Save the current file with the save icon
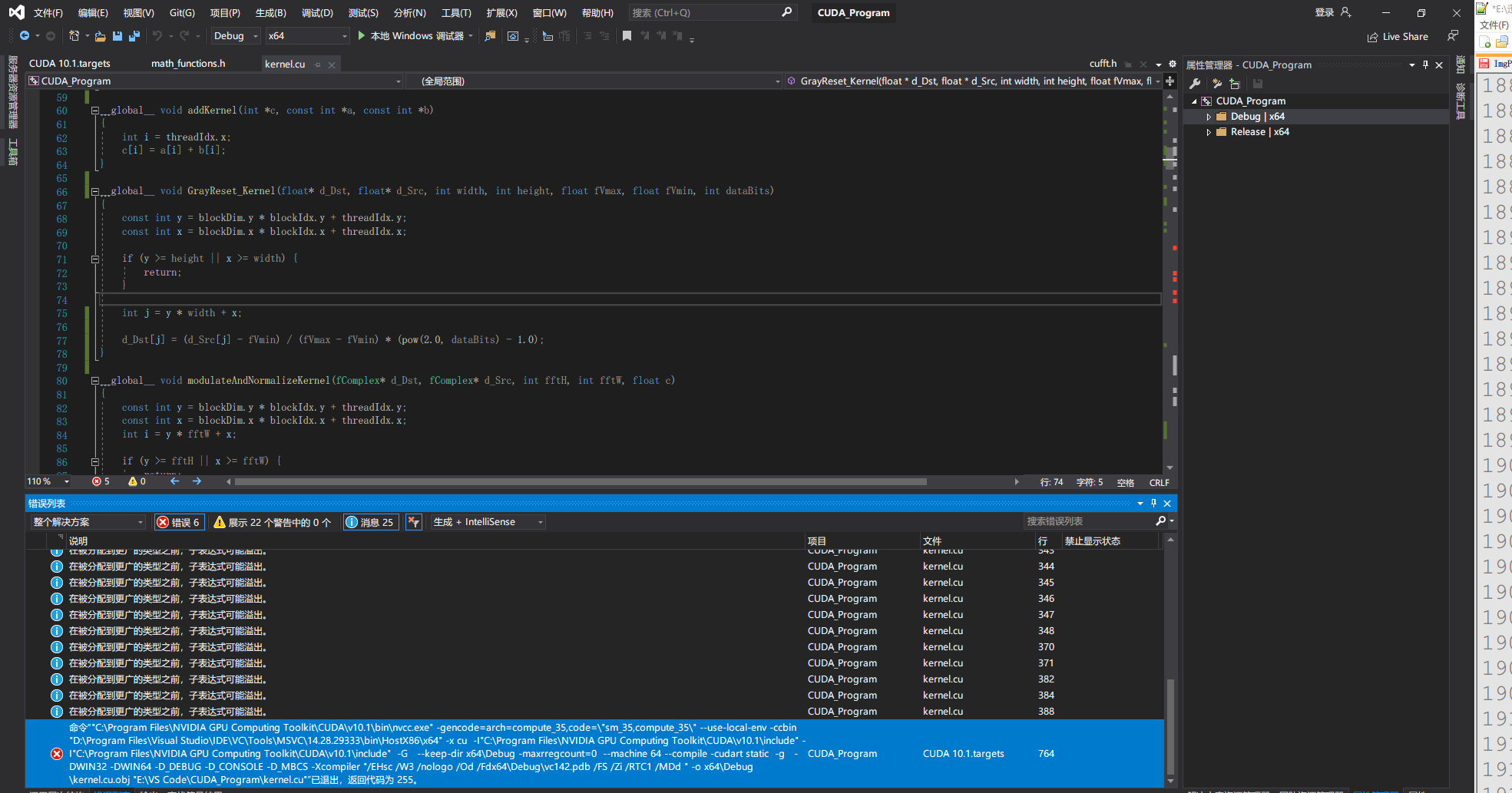The width and height of the screenshot is (1512, 793). [x=117, y=36]
